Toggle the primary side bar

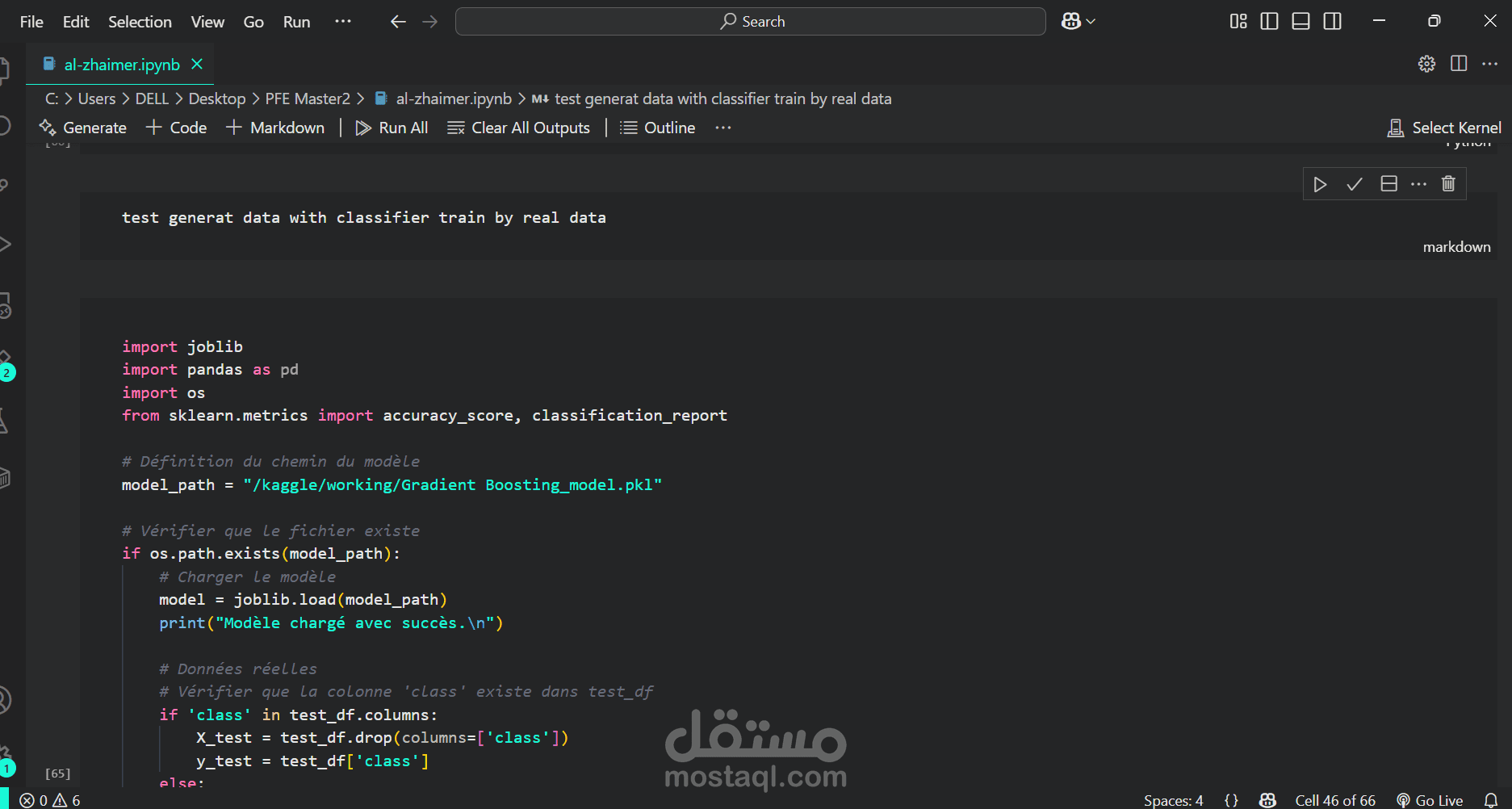click(1269, 22)
